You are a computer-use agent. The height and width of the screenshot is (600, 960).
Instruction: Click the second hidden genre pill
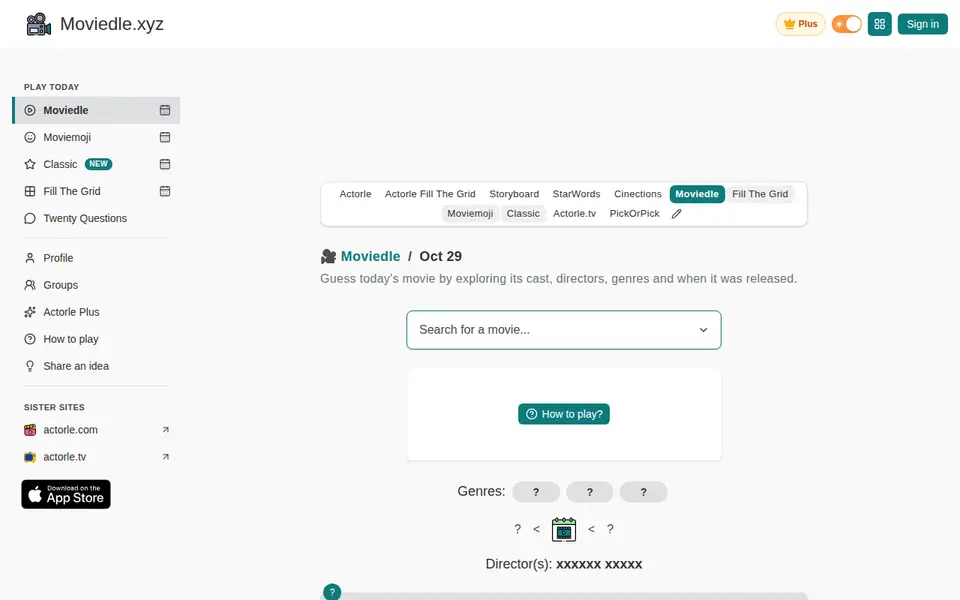click(590, 492)
